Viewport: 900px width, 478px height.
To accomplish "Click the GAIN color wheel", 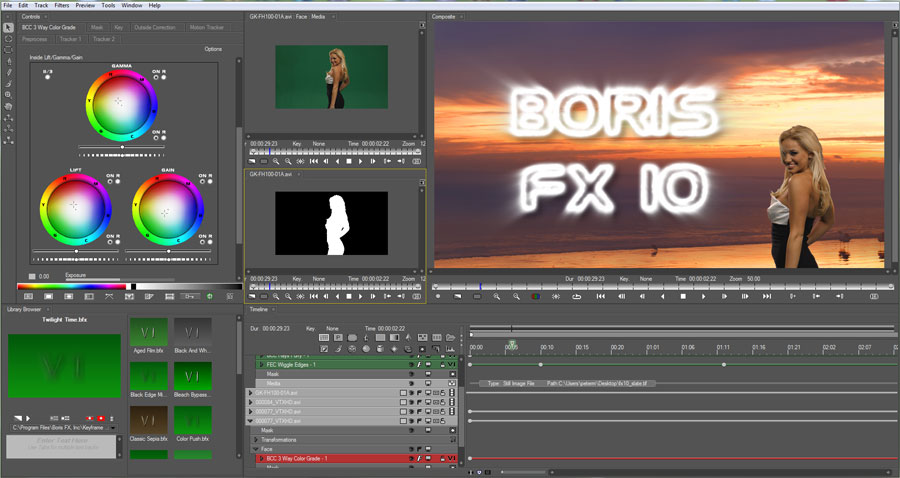I will tap(168, 209).
